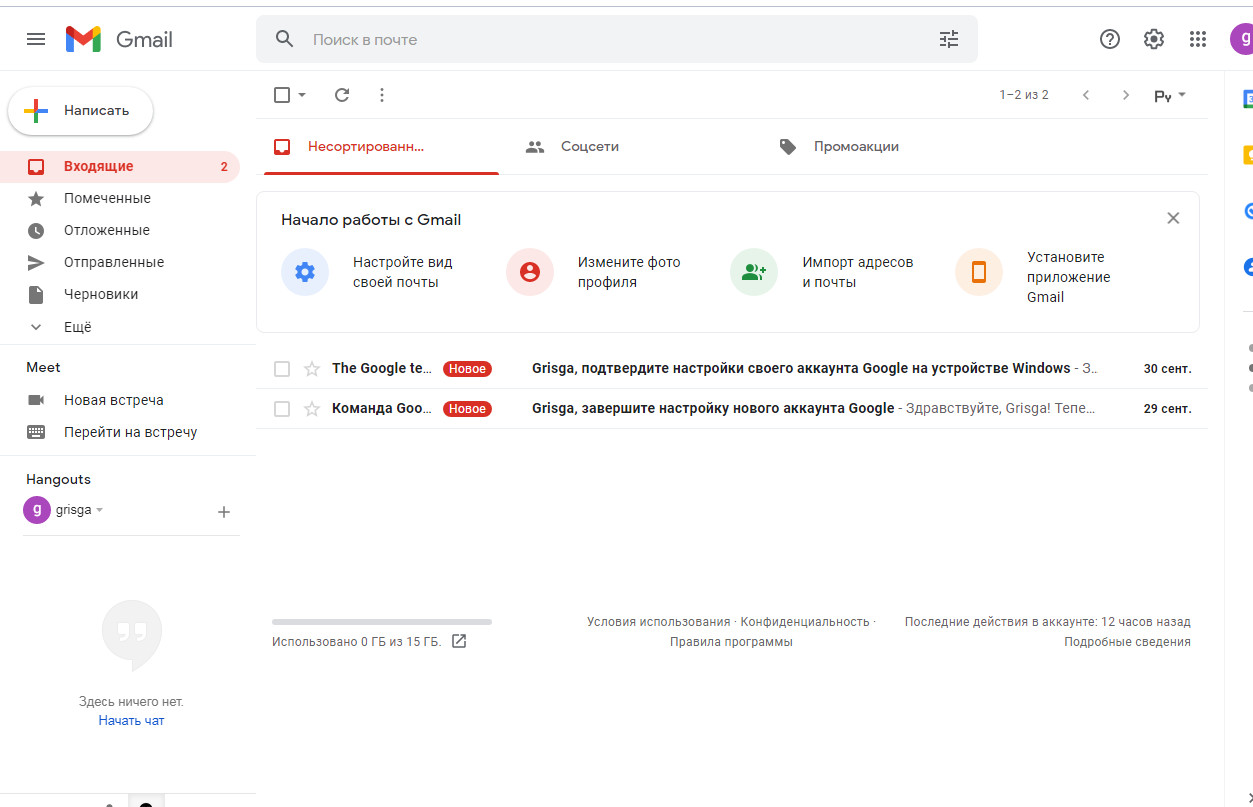This screenshot has height=807, width=1253.
Task: Open the Отложенные folder
Action: (x=120, y=231)
